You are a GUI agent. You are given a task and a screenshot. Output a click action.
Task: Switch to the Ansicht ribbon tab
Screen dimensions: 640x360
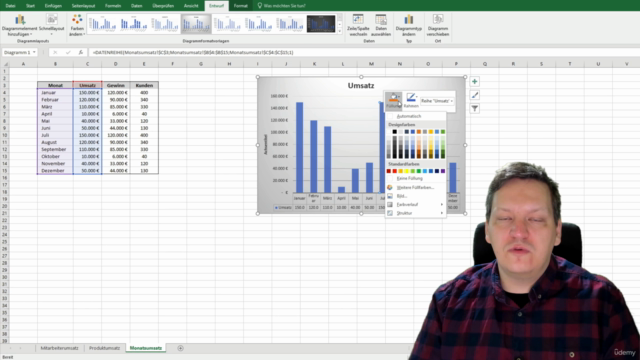191,6
